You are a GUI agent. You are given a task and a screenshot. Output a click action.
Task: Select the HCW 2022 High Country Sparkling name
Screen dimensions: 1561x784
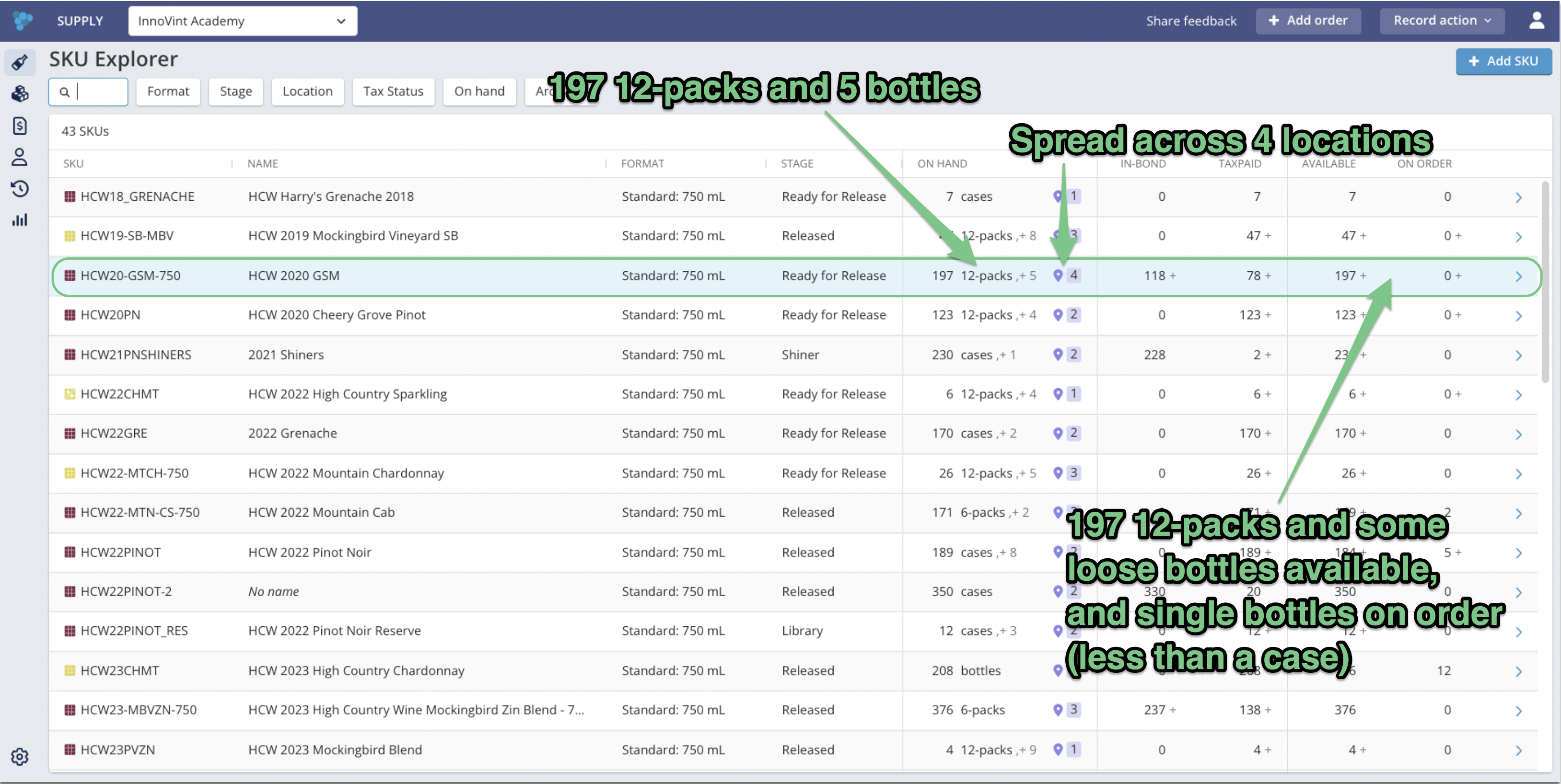(x=347, y=394)
